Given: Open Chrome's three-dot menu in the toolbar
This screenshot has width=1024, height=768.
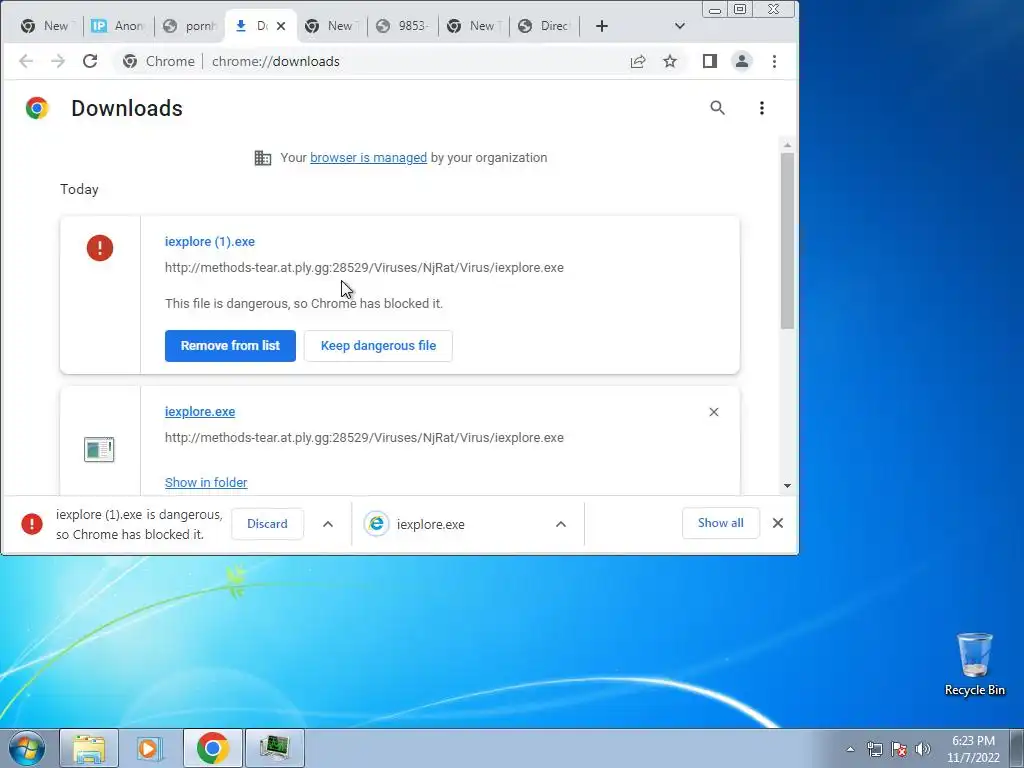Looking at the screenshot, I should pyautogui.click(x=775, y=61).
